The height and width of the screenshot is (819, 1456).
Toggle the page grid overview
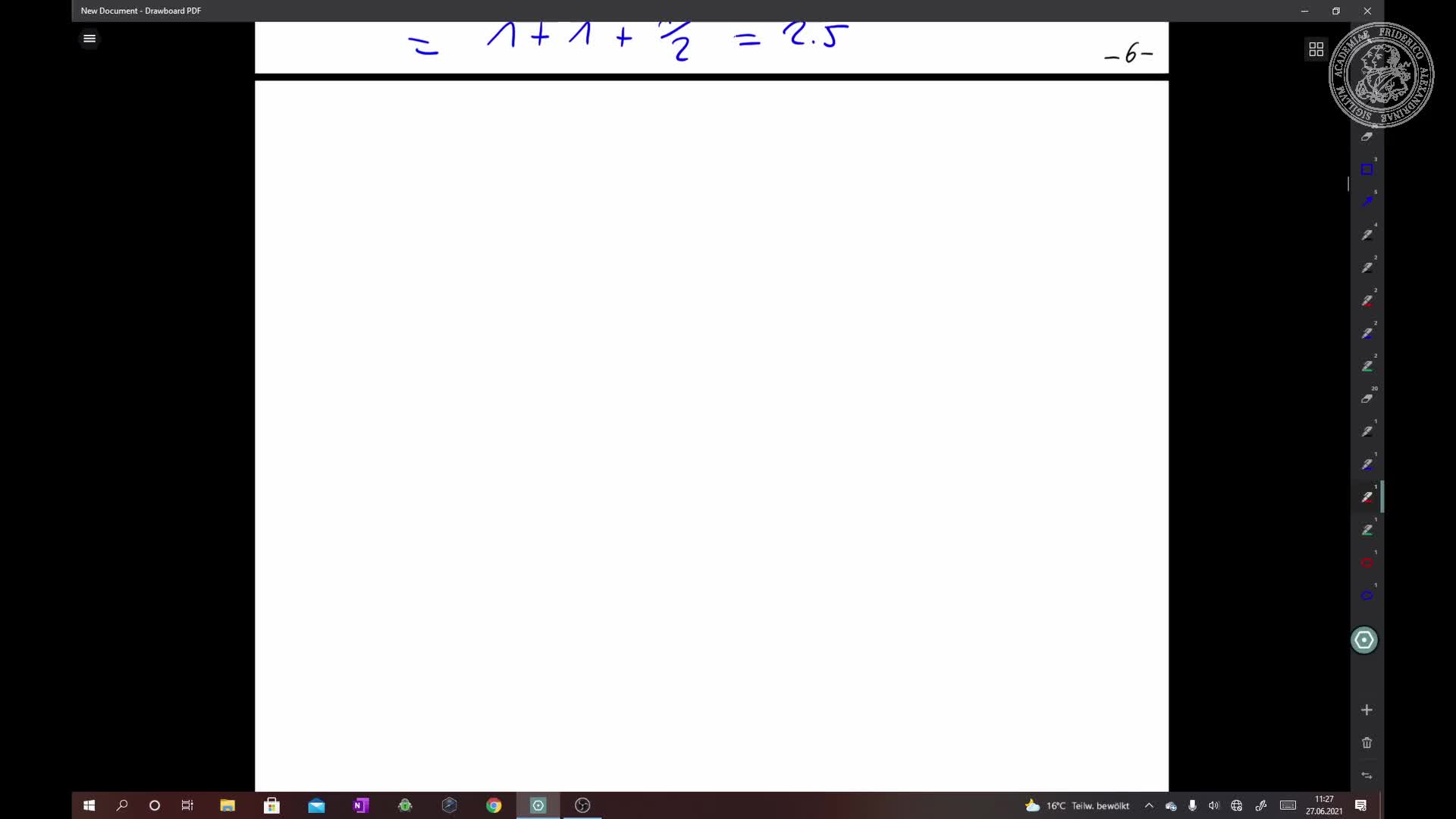(x=1316, y=49)
